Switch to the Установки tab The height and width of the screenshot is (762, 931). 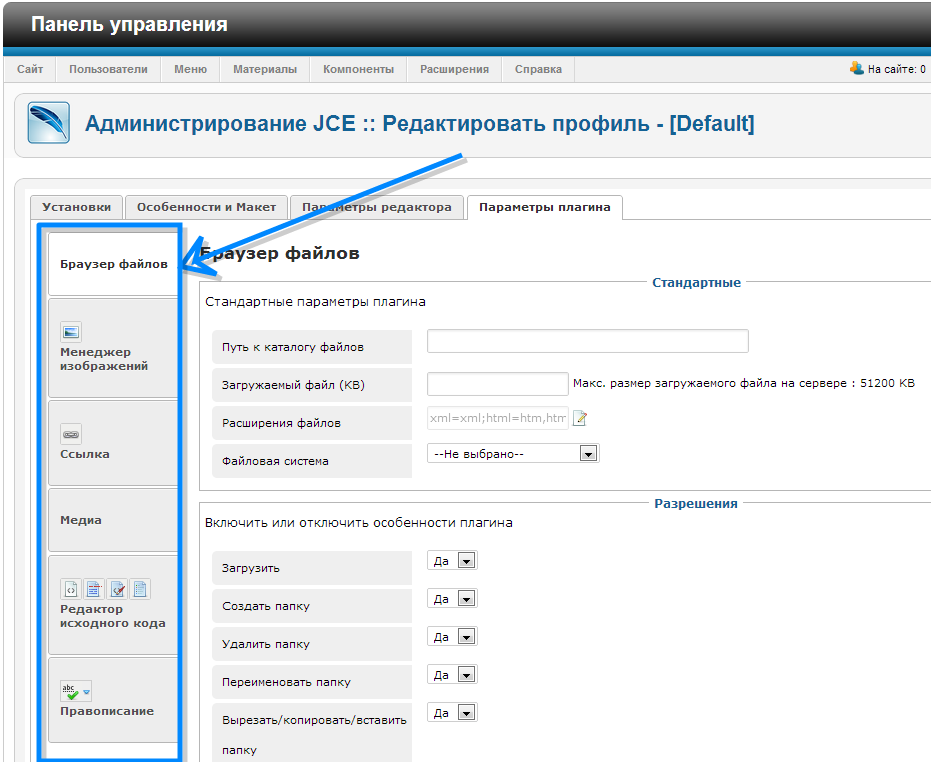click(77, 207)
